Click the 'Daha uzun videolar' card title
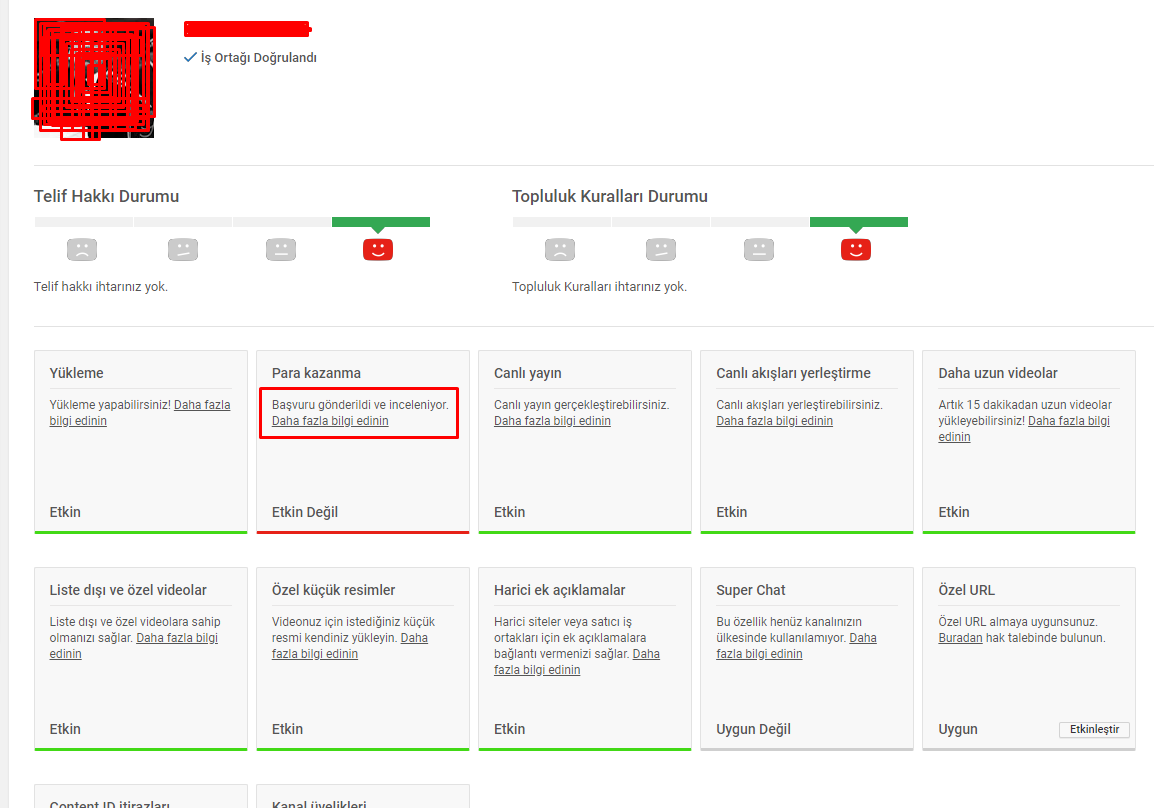This screenshot has width=1169, height=808. click(998, 373)
